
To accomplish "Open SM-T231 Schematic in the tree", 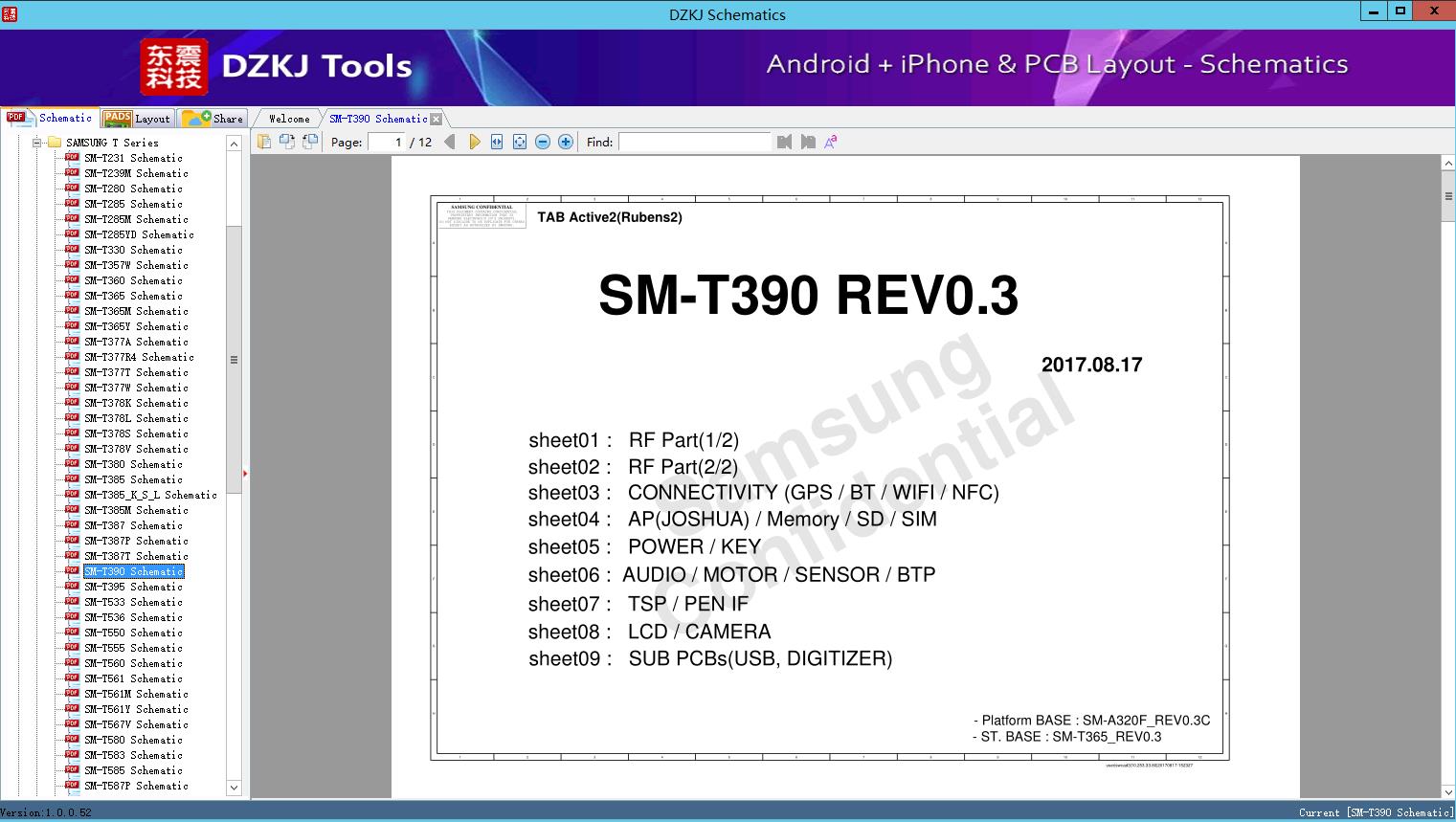I will [x=133, y=158].
